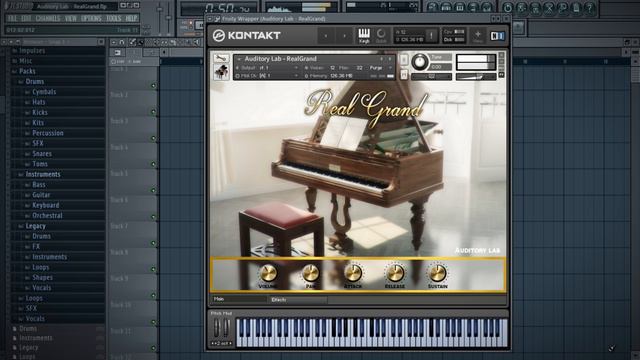This screenshot has width=640, height=360.
Task: Toggle Track 1 mute green light
Action: coord(153,86)
